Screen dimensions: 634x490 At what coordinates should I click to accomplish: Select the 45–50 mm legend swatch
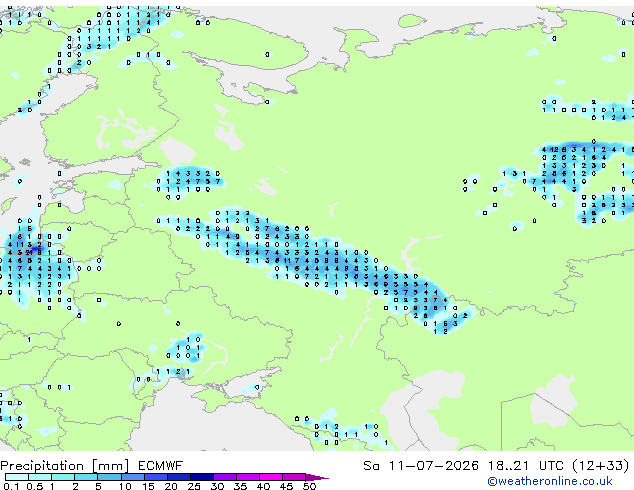pyautogui.click(x=294, y=477)
